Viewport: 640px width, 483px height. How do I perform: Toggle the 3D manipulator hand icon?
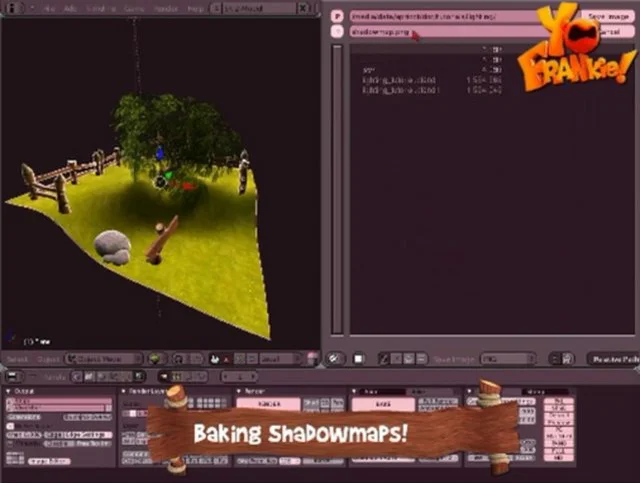click(215, 359)
